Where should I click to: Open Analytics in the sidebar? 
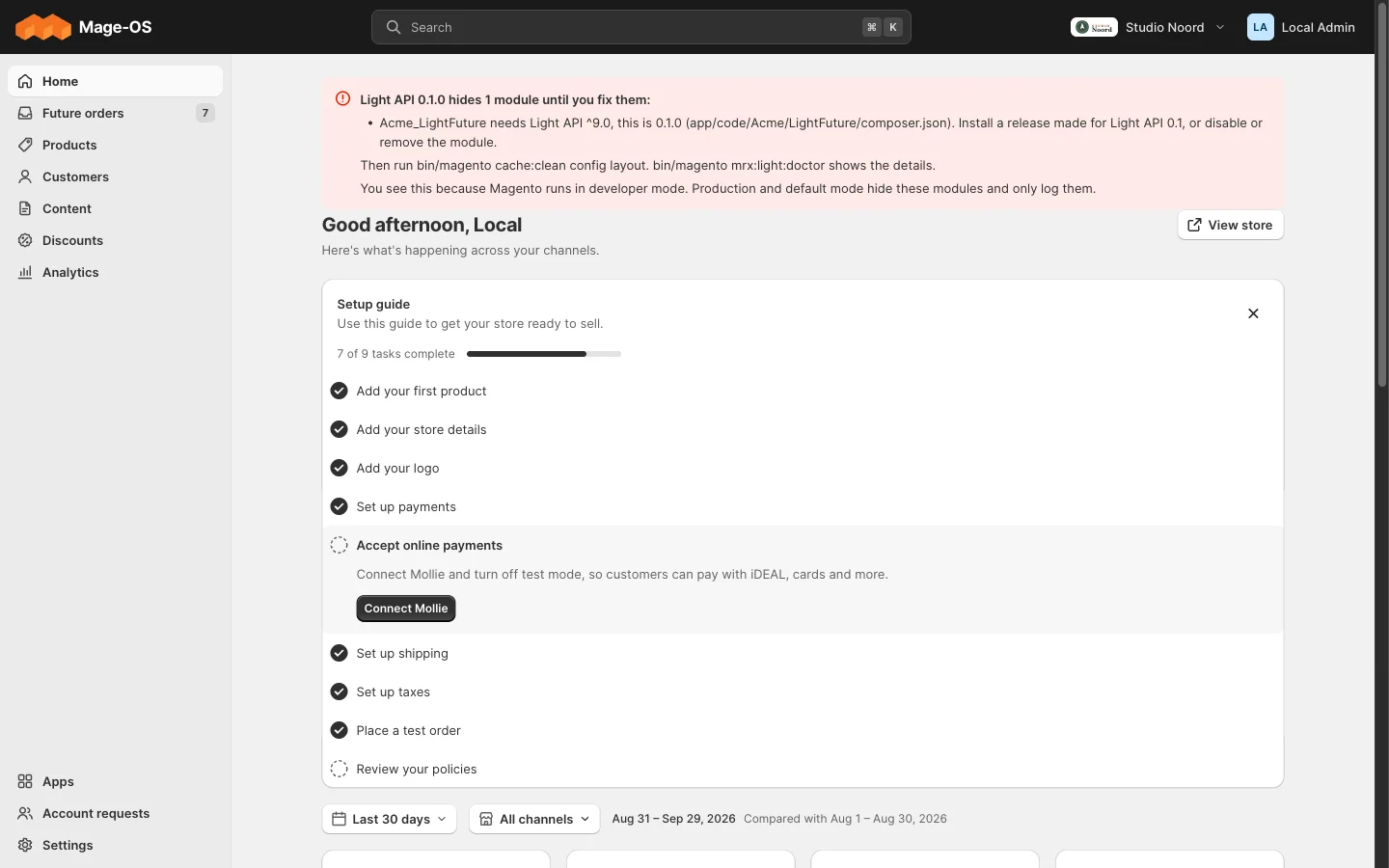point(115,272)
